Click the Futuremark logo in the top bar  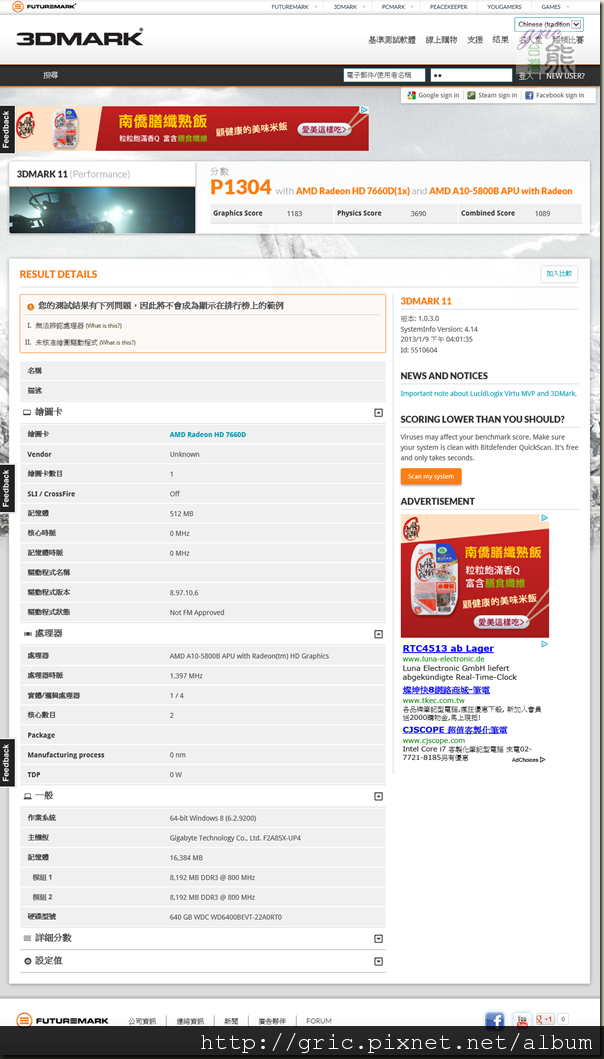44,7
